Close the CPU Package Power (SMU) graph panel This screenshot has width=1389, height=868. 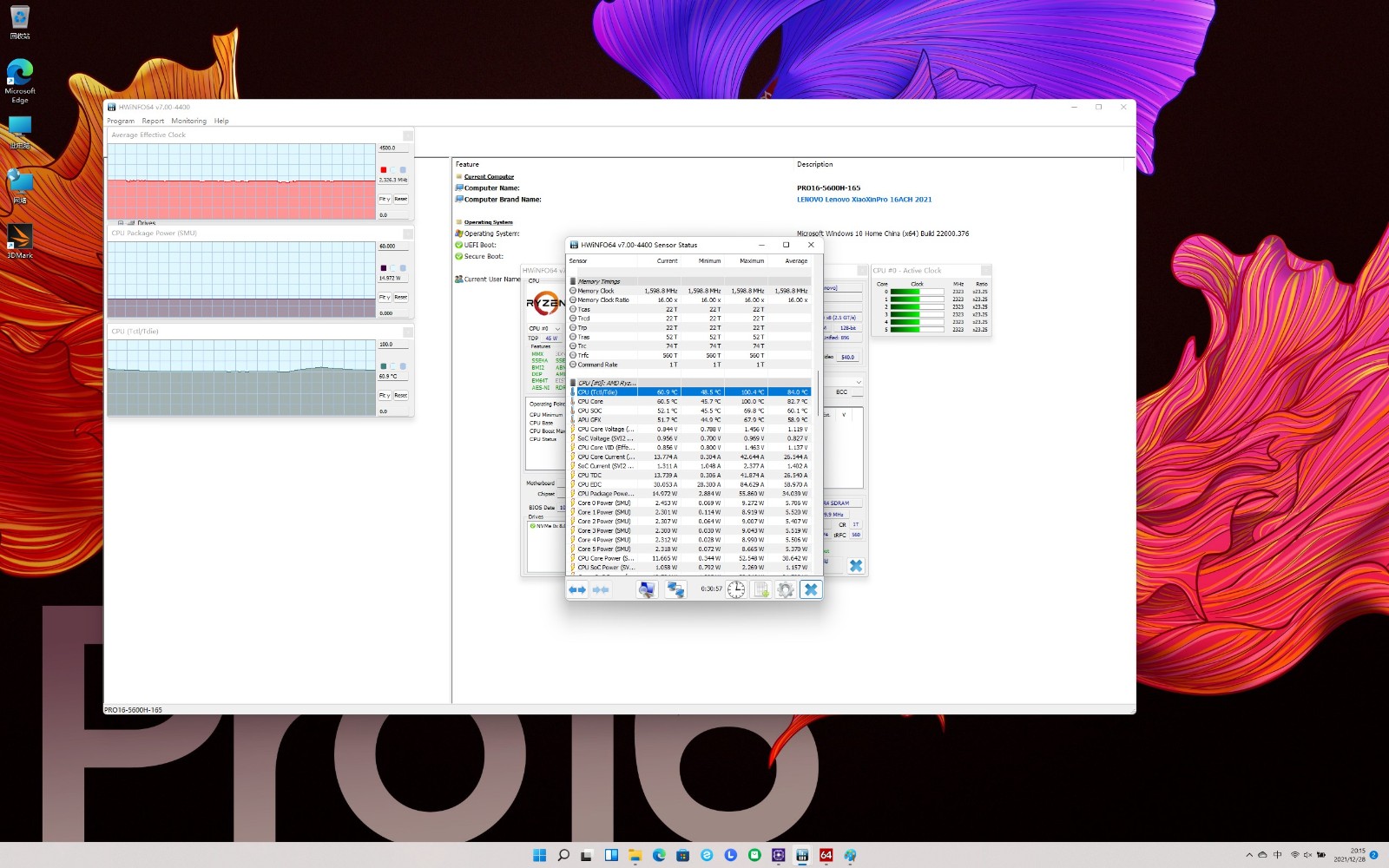coord(407,233)
